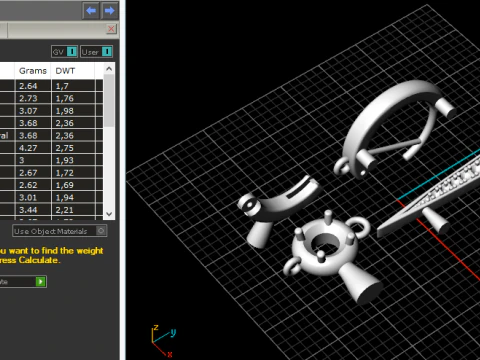Viewport: 480px width, 360px height.
Task: Select the 3.44 grams cell
Action: point(33,210)
